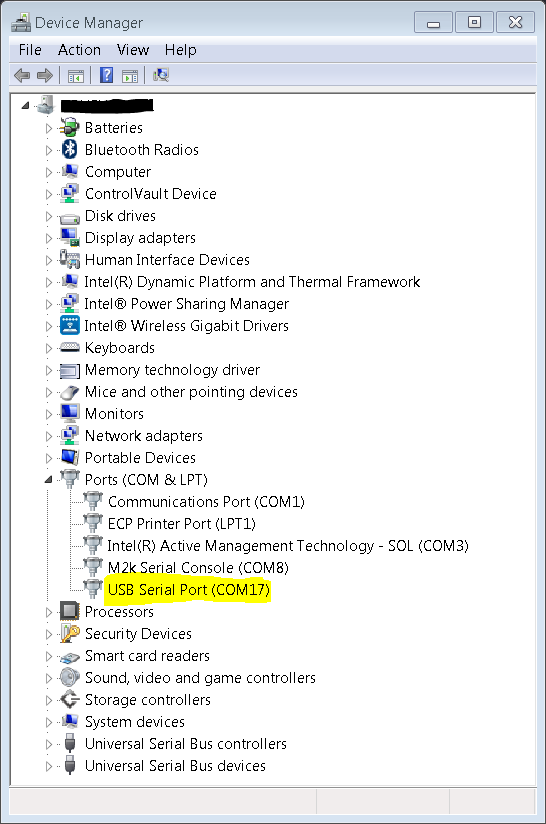Select the redacted root computer name
Image resolution: width=546 pixels, height=824 pixels.
pos(107,106)
